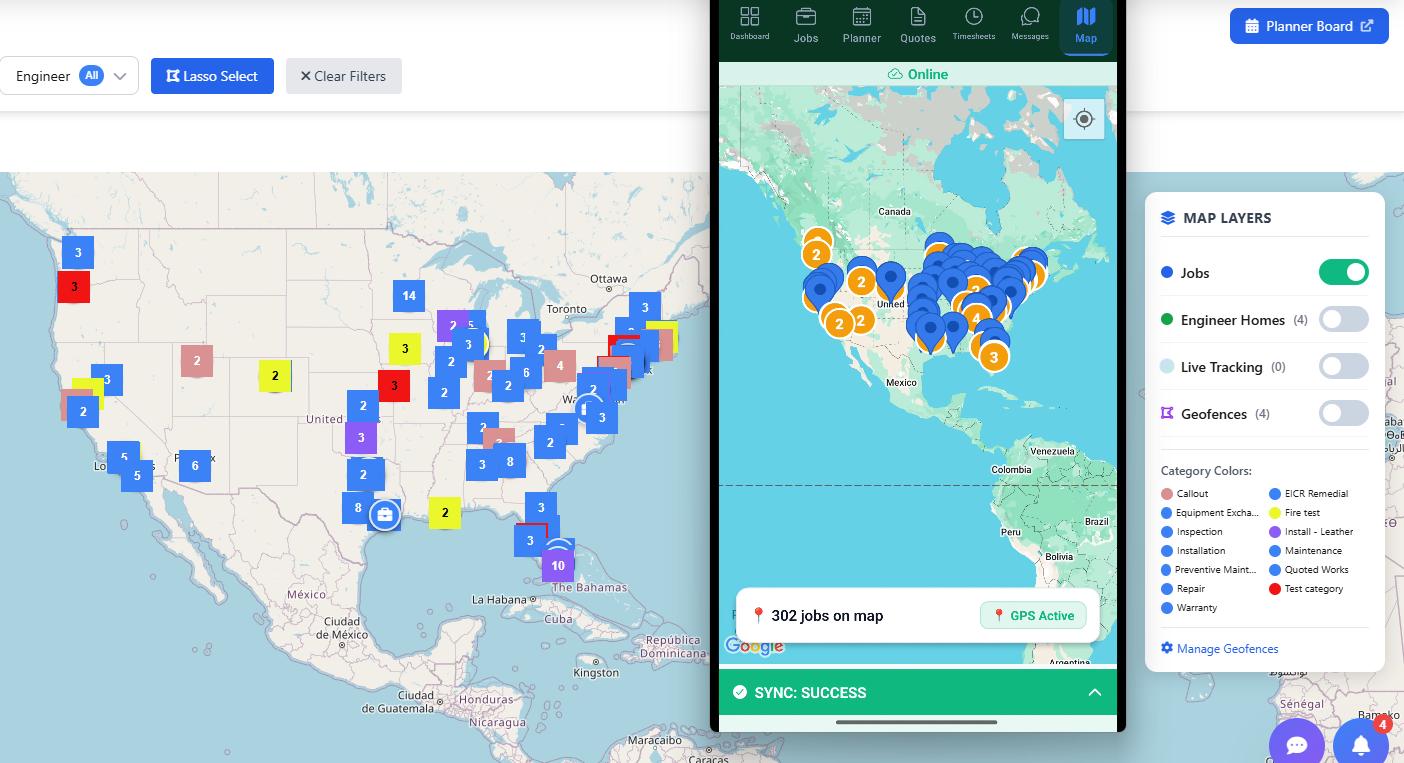Click the orange 4 cluster on phone map
The width and height of the screenshot is (1404, 763).
(976, 318)
